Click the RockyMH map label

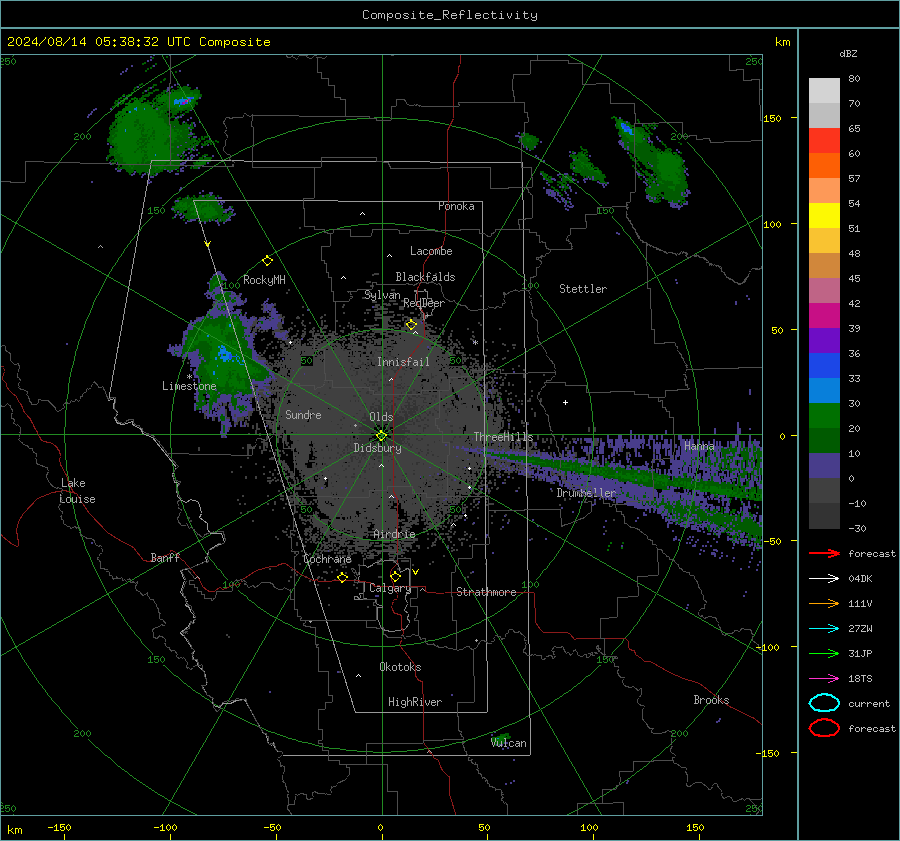coord(264,280)
